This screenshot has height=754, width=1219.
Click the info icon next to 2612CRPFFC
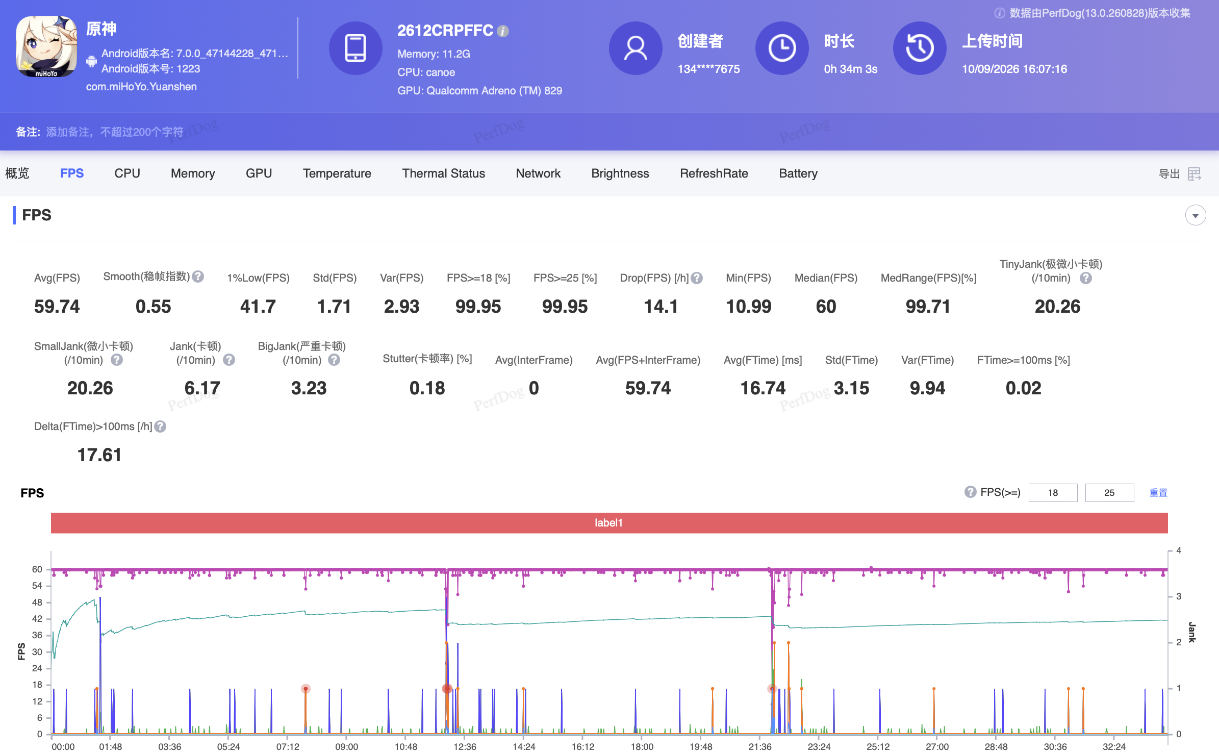pos(503,31)
